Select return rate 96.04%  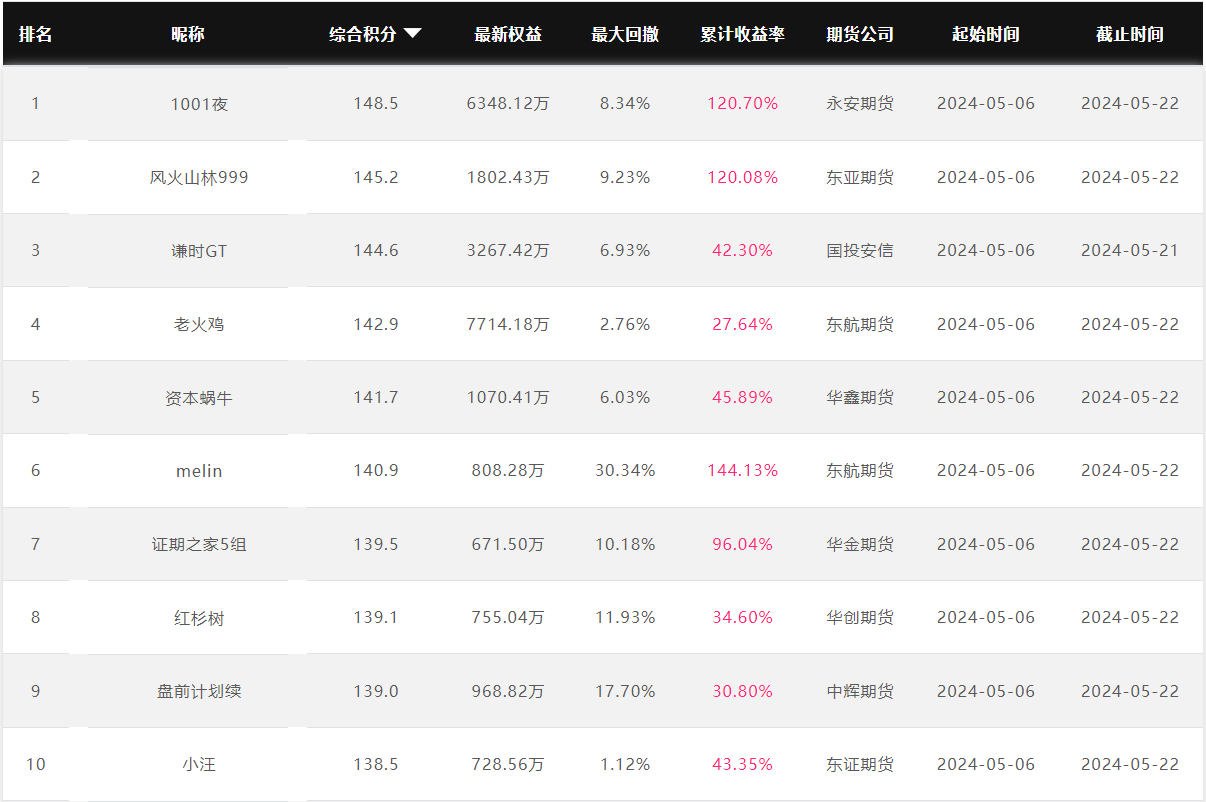click(743, 544)
